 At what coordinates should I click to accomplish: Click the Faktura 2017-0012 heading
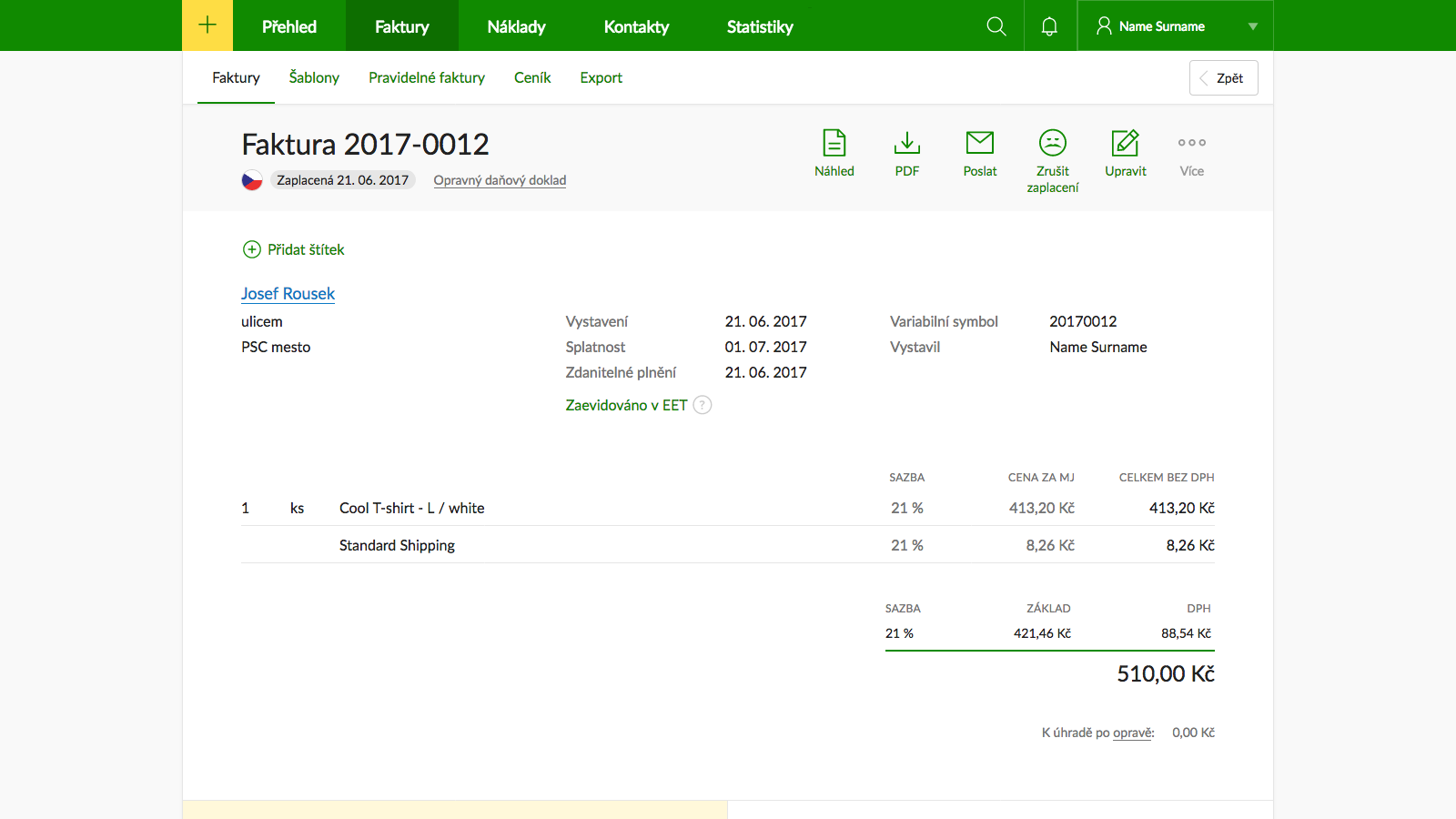click(365, 144)
